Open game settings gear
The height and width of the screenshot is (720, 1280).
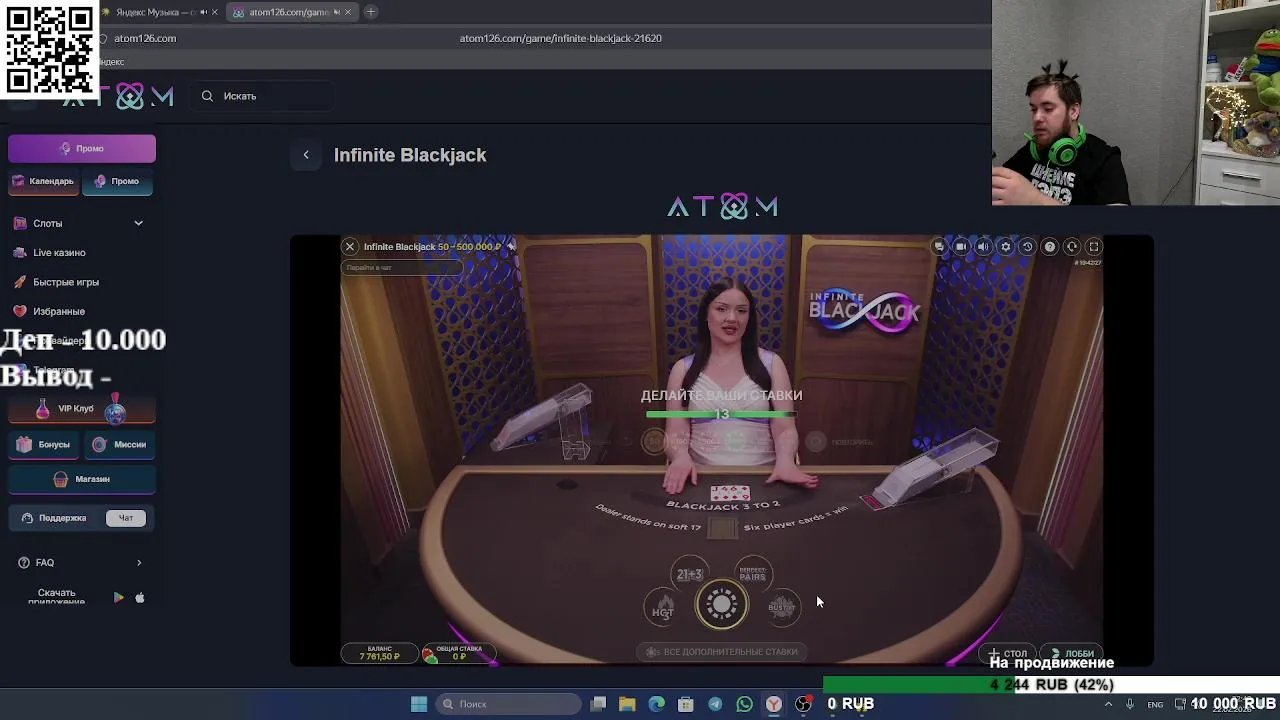point(1006,246)
